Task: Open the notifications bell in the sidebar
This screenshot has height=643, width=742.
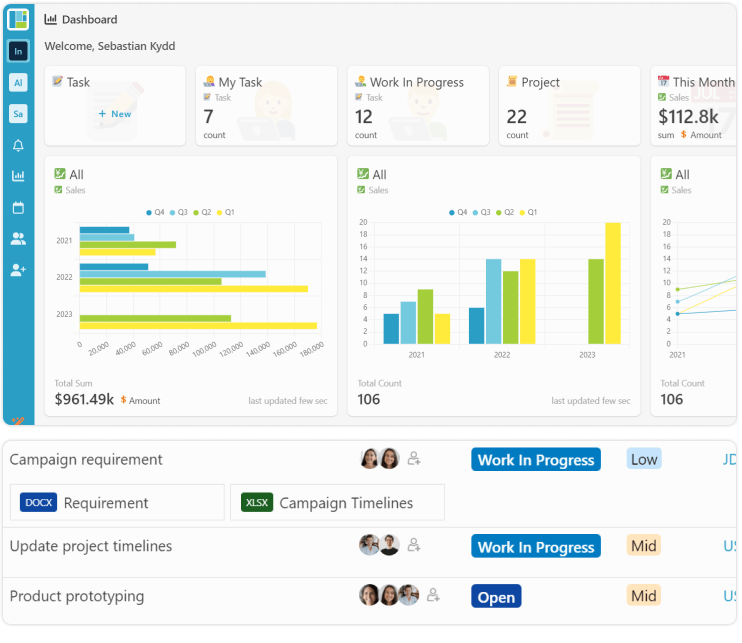Action: click(x=18, y=146)
